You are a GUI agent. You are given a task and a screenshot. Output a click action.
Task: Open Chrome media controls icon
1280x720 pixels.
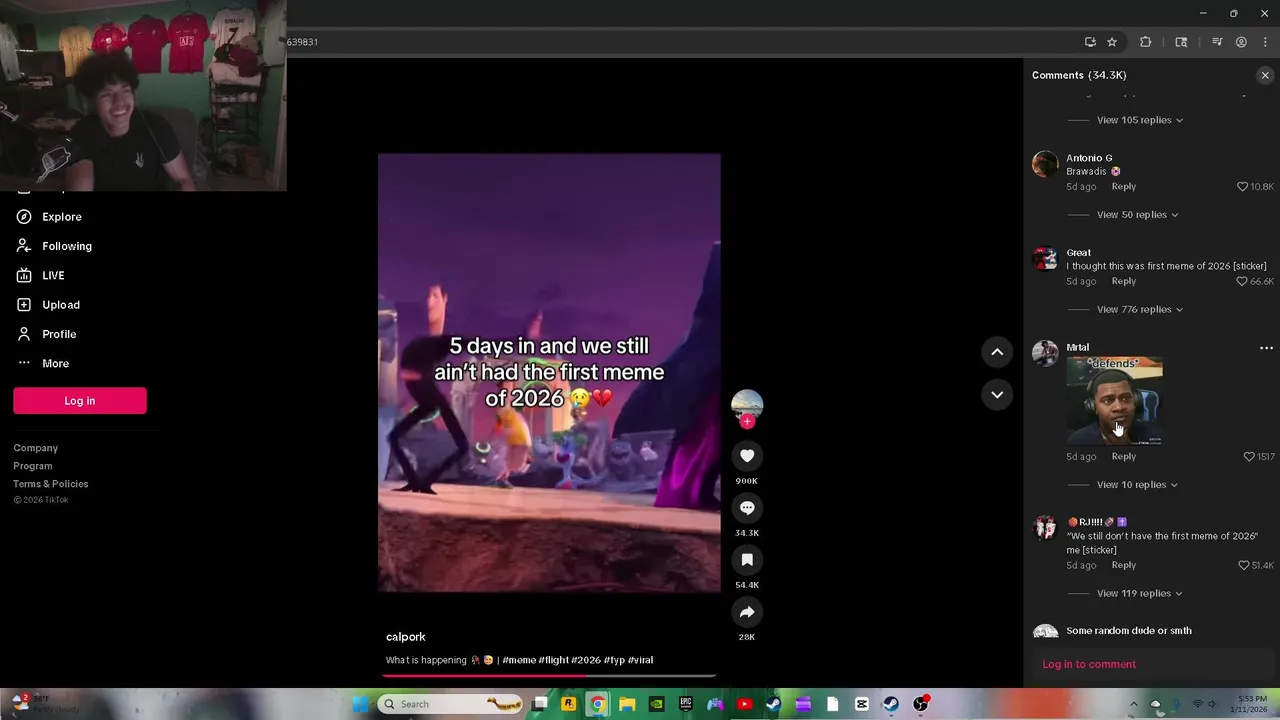tap(1217, 42)
